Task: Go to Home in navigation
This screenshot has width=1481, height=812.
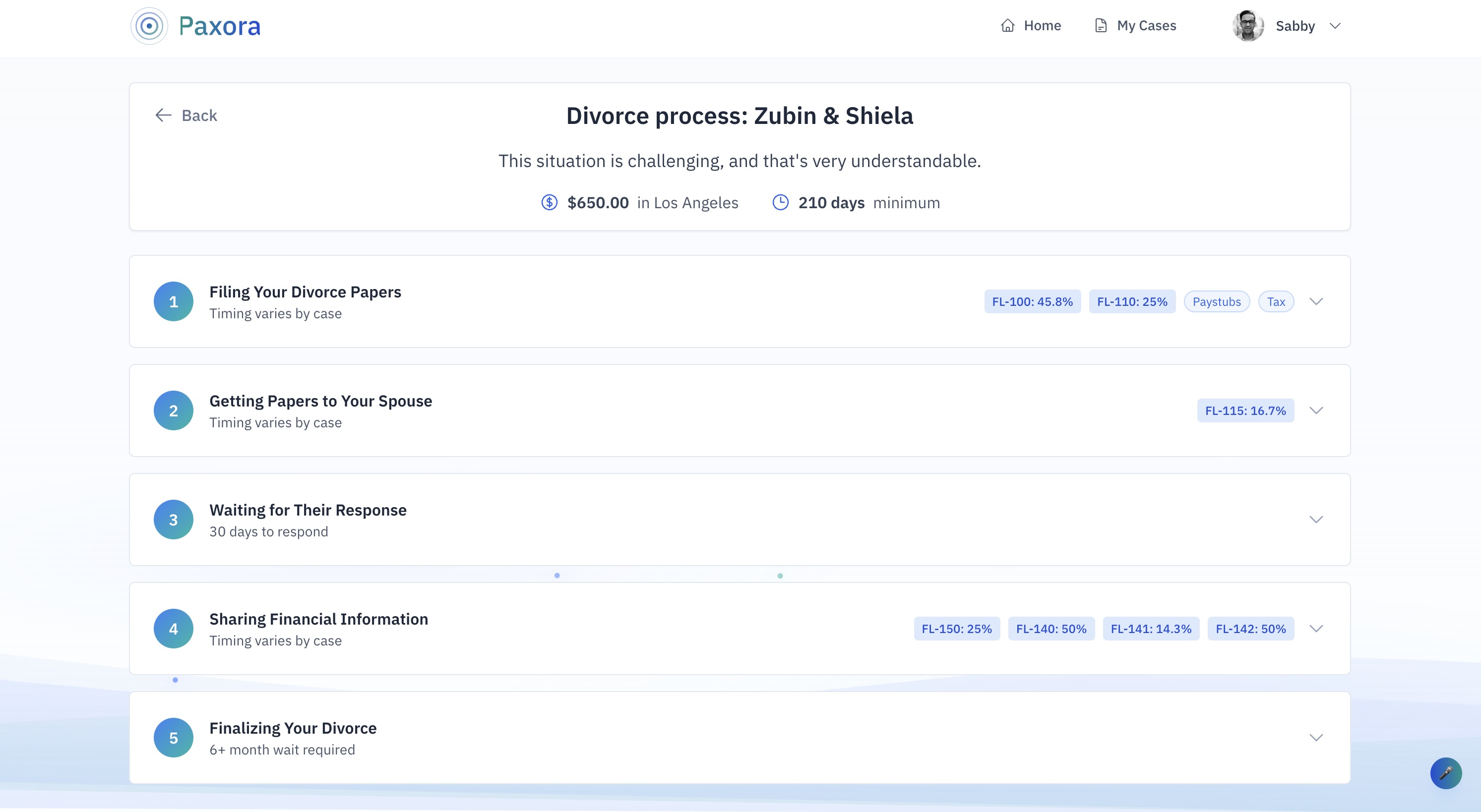Action: (x=1042, y=26)
